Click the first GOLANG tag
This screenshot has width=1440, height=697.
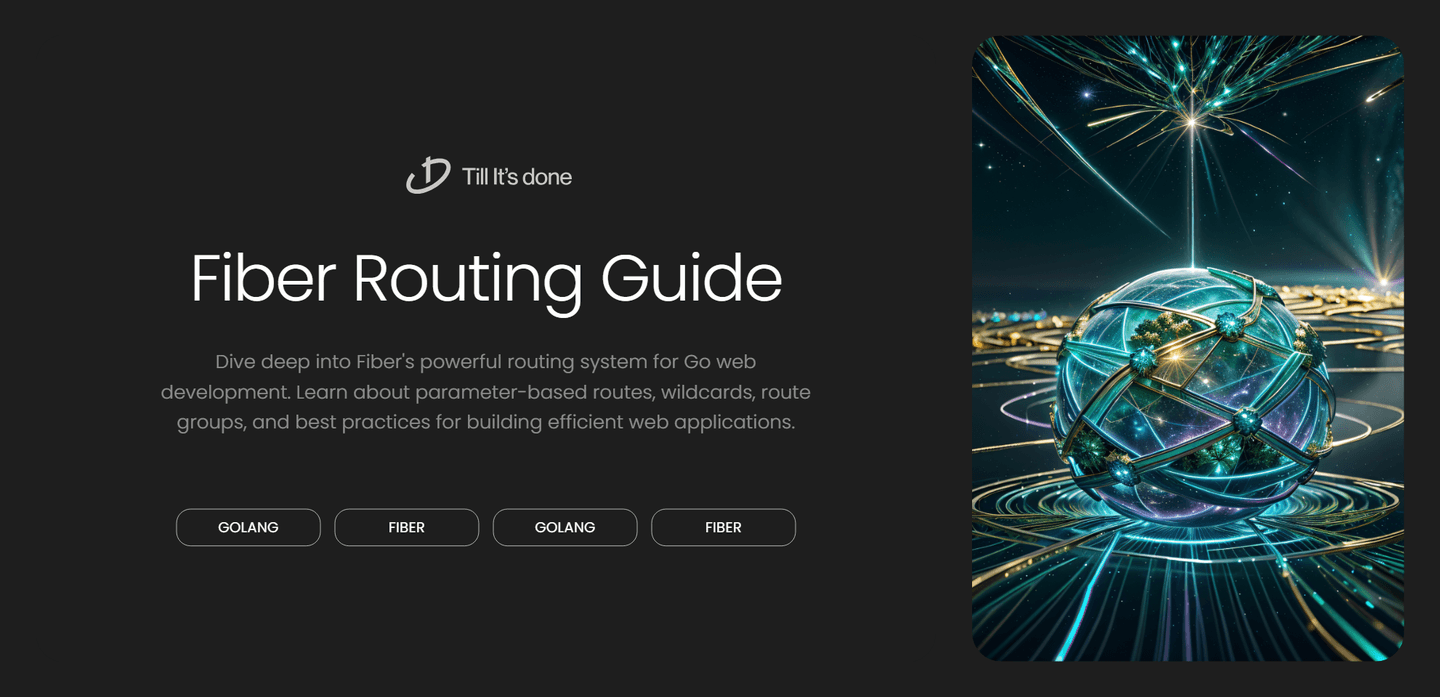click(248, 527)
